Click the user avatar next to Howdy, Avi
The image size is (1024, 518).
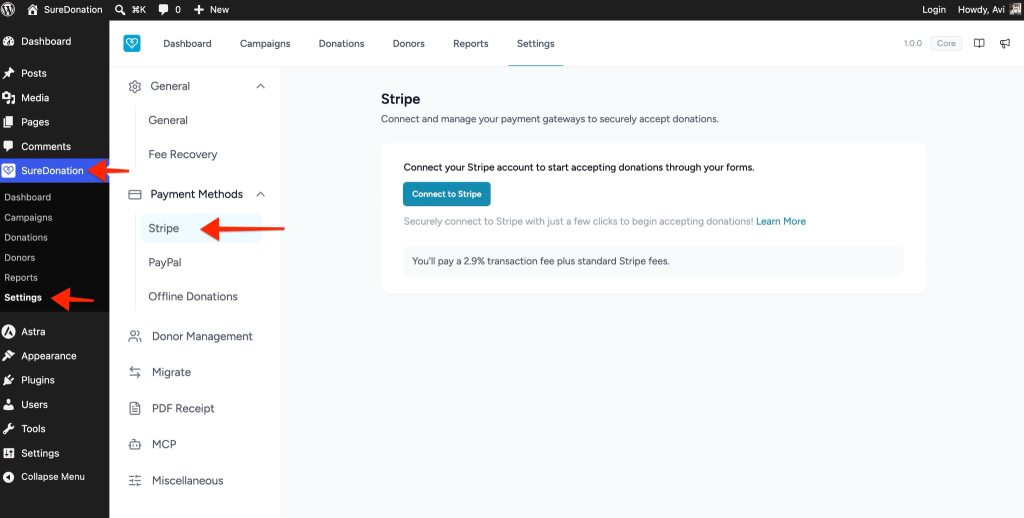[x=1016, y=9]
